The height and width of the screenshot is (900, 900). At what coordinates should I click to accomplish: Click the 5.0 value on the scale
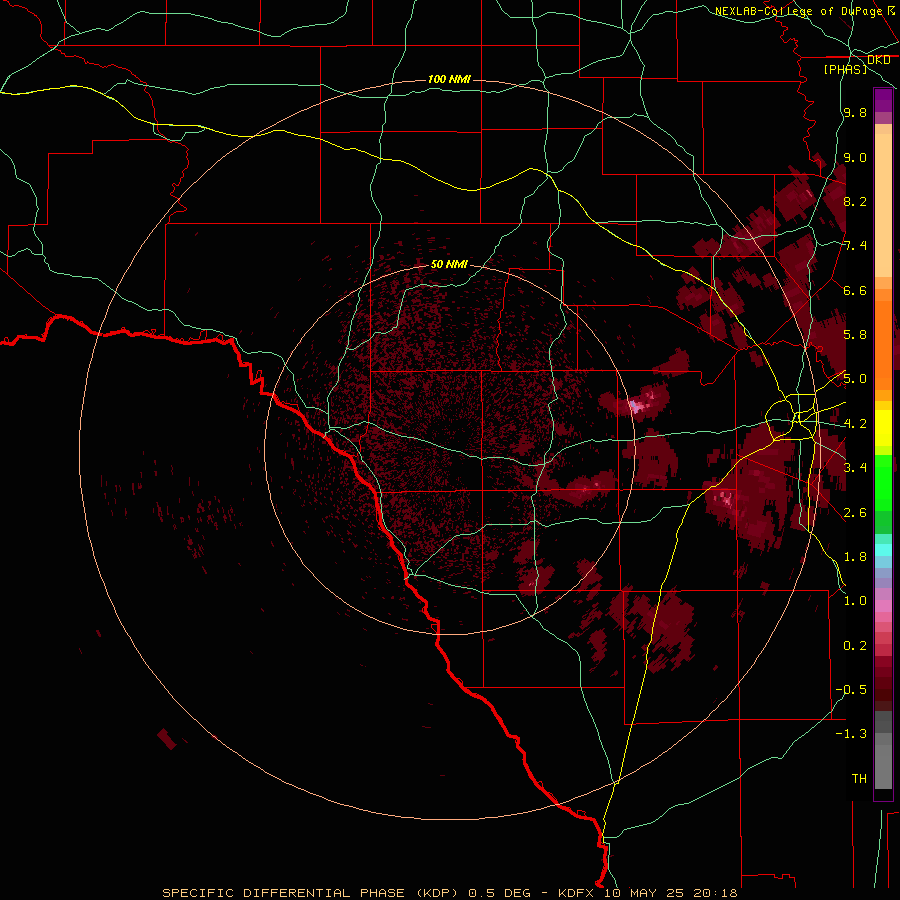point(855,379)
